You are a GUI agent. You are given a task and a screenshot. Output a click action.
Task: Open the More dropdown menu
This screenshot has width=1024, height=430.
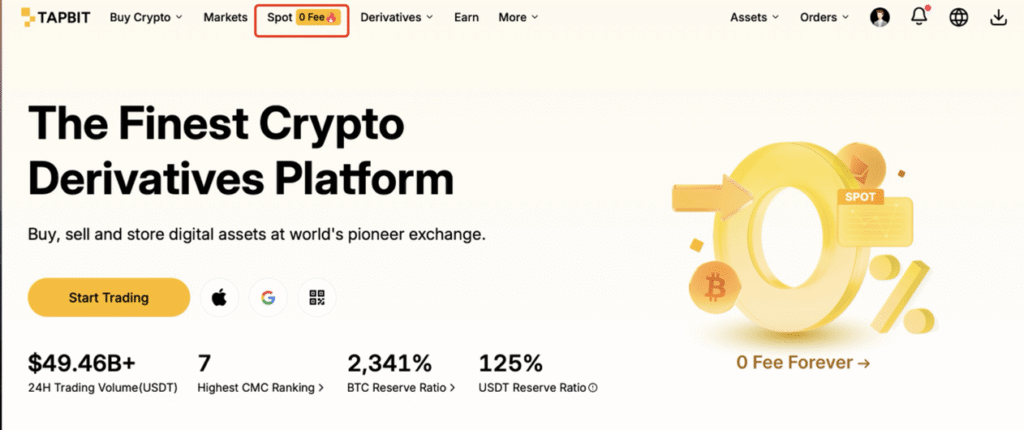pyautogui.click(x=518, y=17)
